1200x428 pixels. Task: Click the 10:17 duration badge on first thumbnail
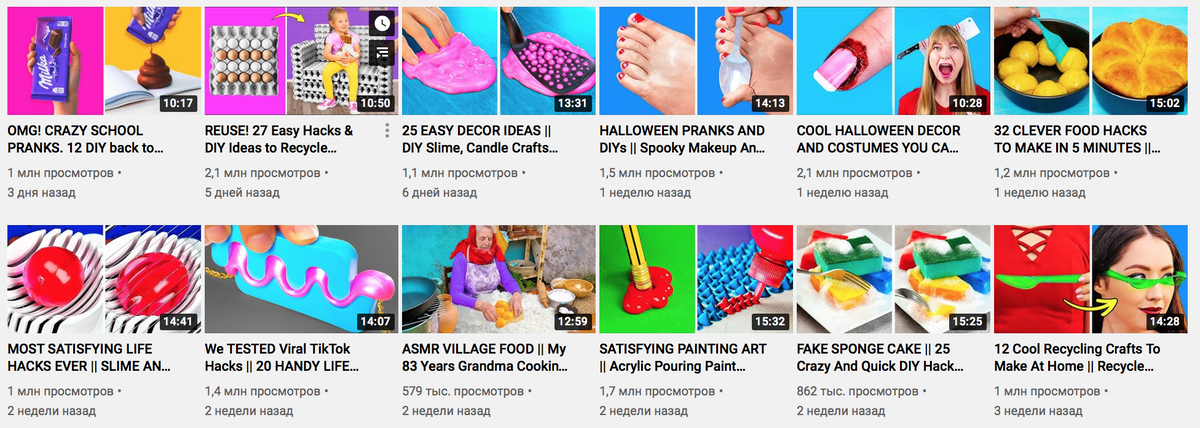click(x=177, y=102)
